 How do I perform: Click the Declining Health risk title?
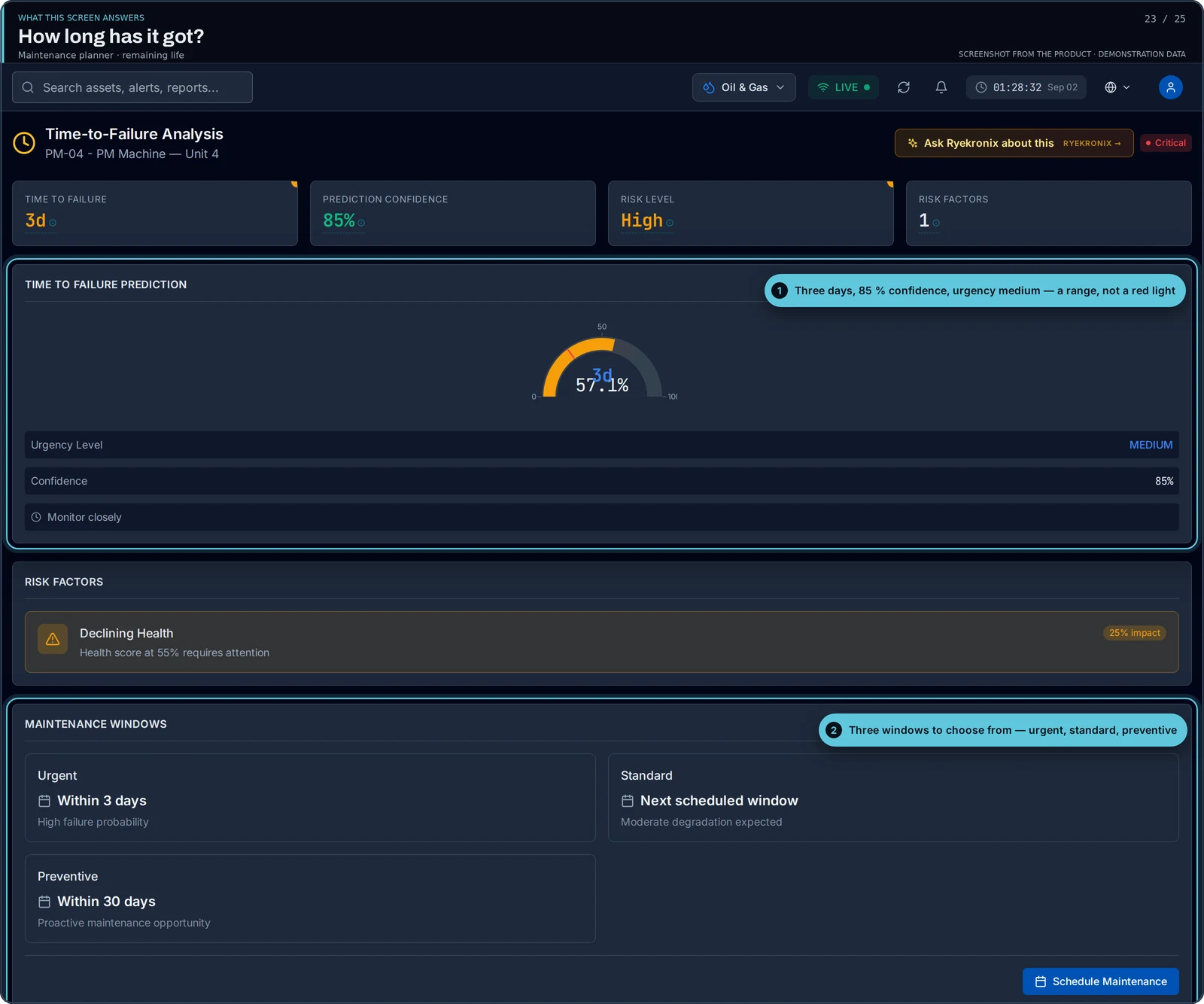tap(126, 633)
